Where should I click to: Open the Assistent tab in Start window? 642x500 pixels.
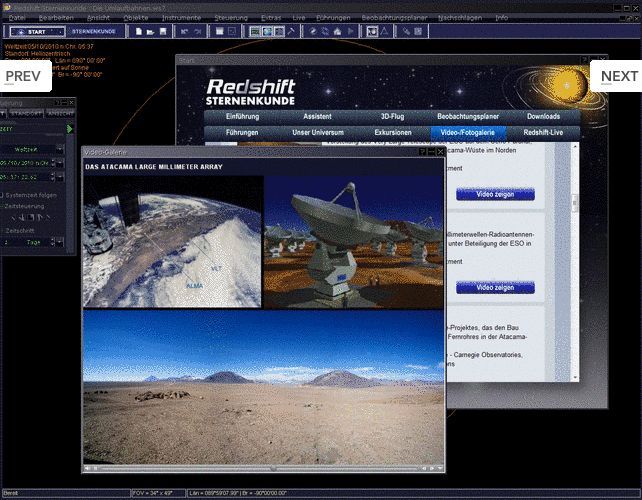[x=317, y=117]
